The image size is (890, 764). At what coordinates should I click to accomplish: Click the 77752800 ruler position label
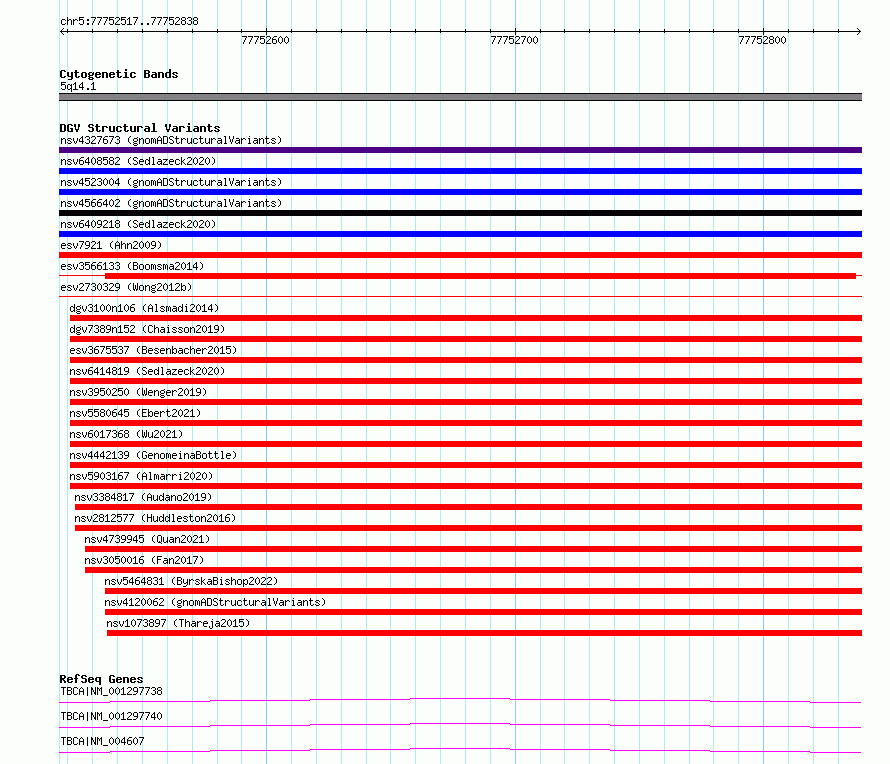pyautogui.click(x=762, y=40)
